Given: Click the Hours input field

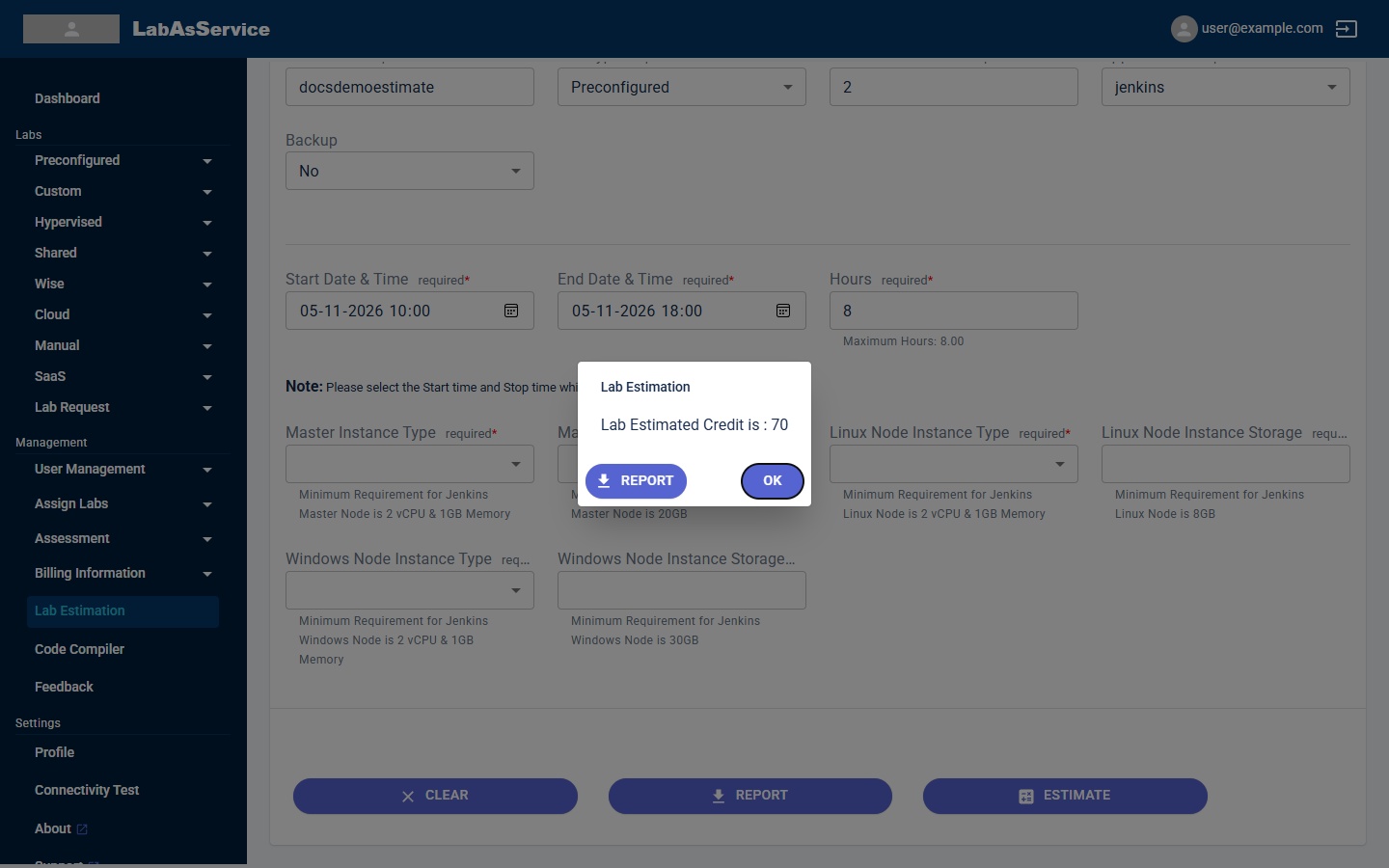Looking at the screenshot, I should [x=954, y=311].
